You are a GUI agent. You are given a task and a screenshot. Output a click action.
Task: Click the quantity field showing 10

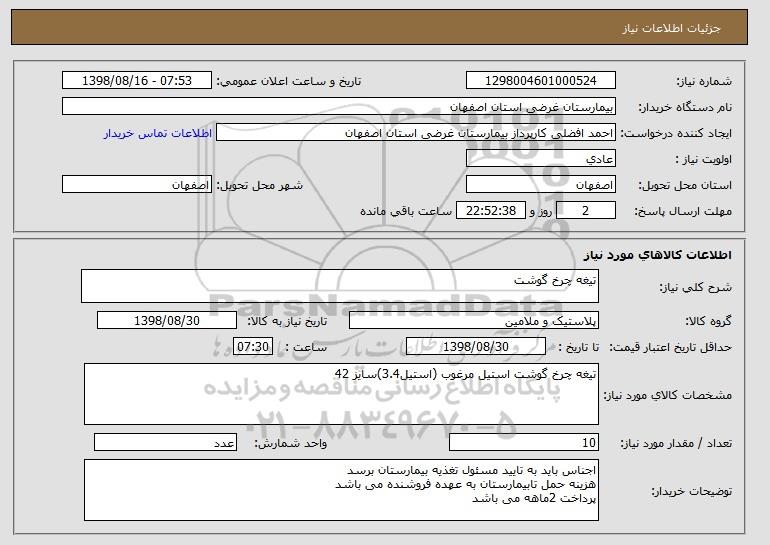524,442
